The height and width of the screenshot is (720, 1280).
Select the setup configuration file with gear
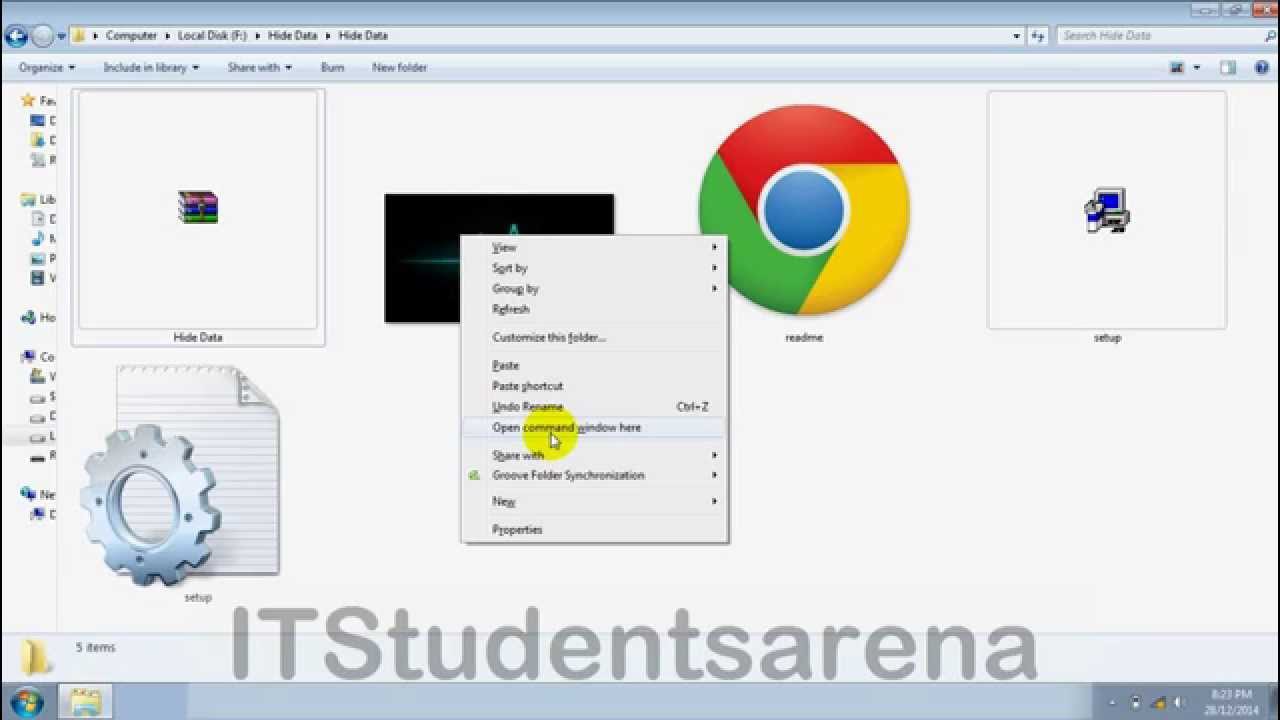(x=180, y=475)
